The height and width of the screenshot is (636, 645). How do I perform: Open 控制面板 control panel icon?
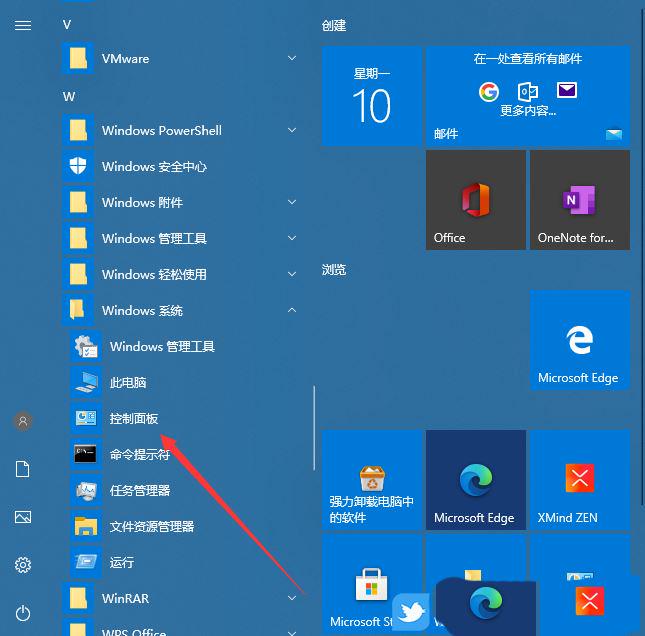(x=86, y=418)
